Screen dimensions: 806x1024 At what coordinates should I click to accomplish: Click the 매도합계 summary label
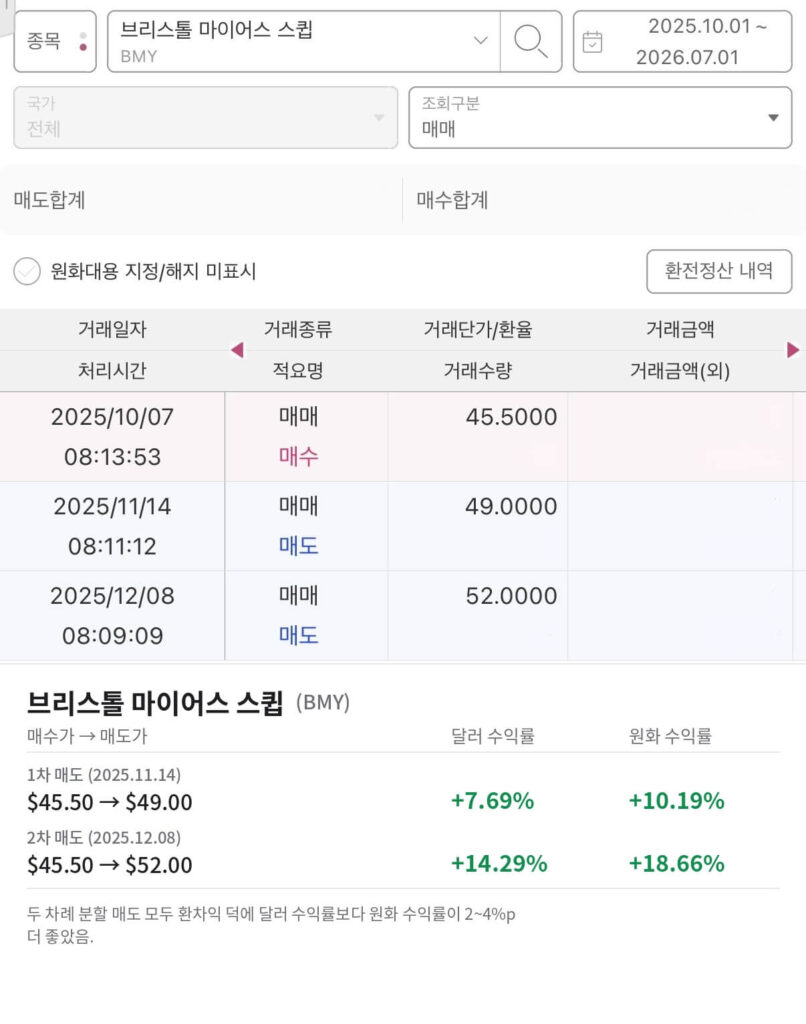pyautogui.click(x=50, y=200)
